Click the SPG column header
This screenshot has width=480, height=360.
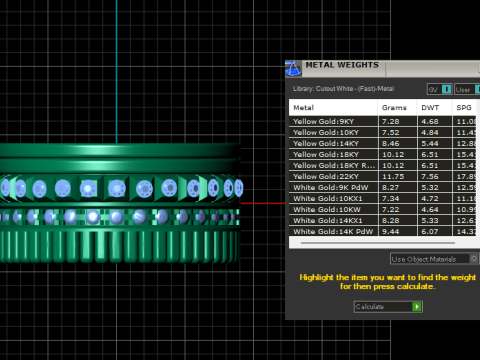click(464, 107)
